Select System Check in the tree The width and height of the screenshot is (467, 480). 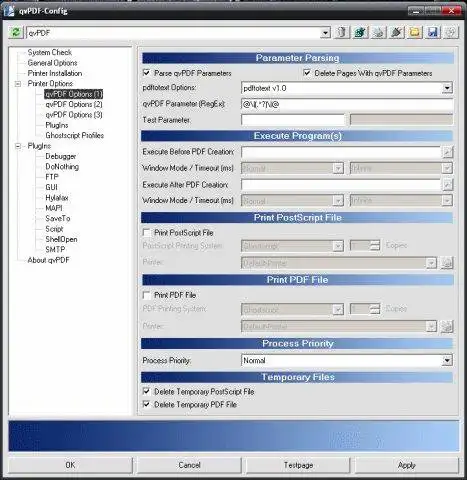[50, 52]
